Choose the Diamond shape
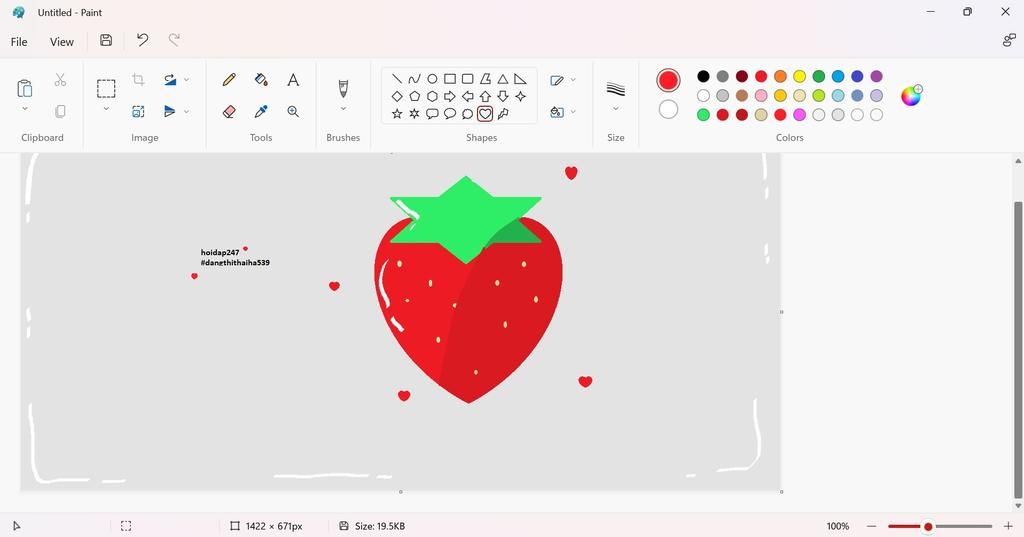The width and height of the screenshot is (1024, 537). 396,97
